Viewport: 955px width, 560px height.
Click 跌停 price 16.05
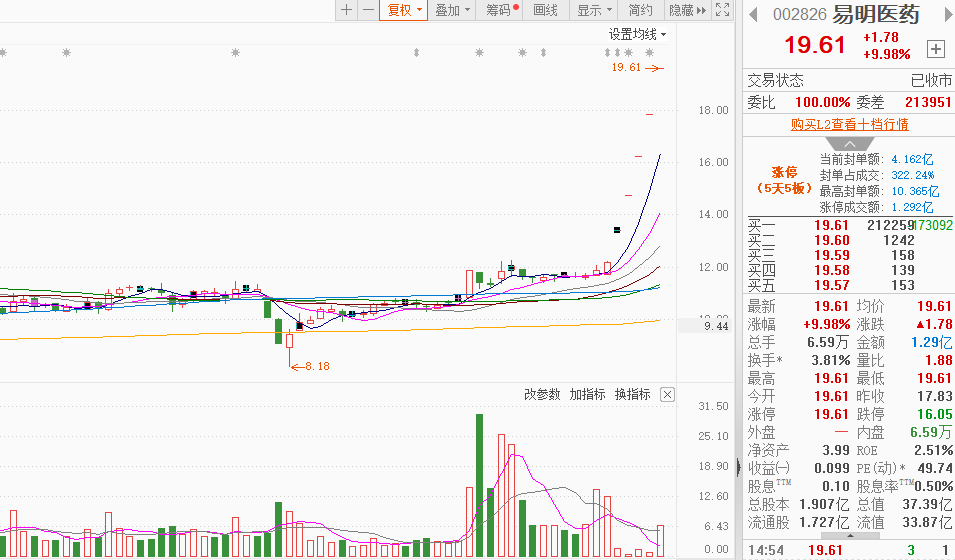click(x=934, y=414)
